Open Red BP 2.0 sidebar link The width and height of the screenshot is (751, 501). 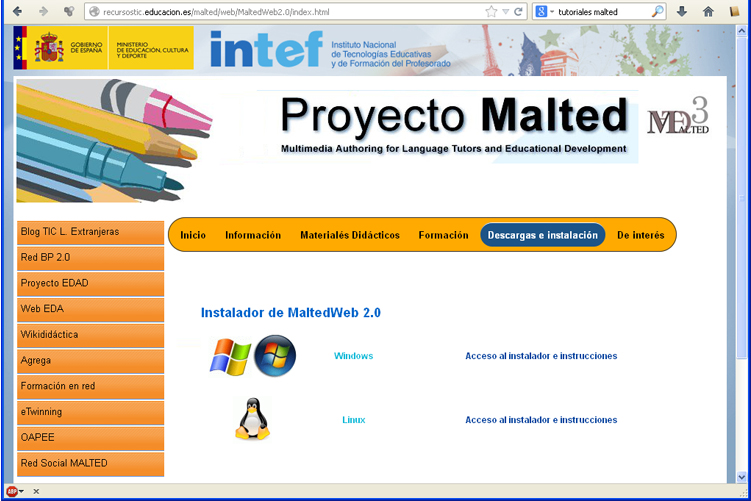[x=91, y=258]
